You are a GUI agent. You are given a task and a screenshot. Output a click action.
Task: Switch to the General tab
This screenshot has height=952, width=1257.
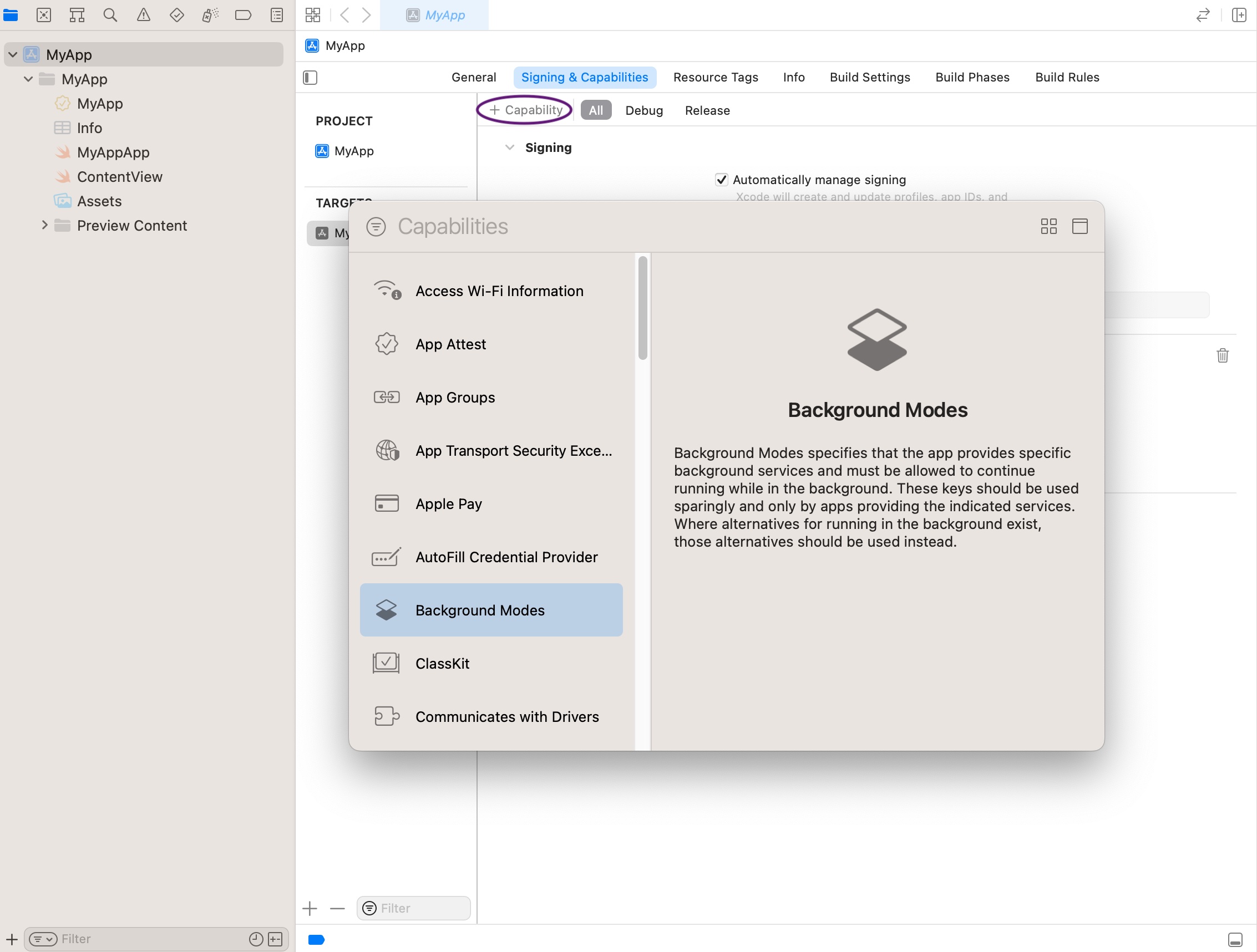tap(474, 77)
